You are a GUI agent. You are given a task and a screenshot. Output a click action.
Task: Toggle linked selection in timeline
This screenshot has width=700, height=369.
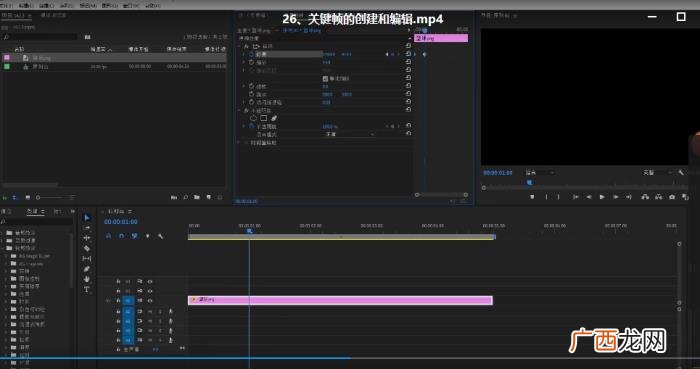134,236
